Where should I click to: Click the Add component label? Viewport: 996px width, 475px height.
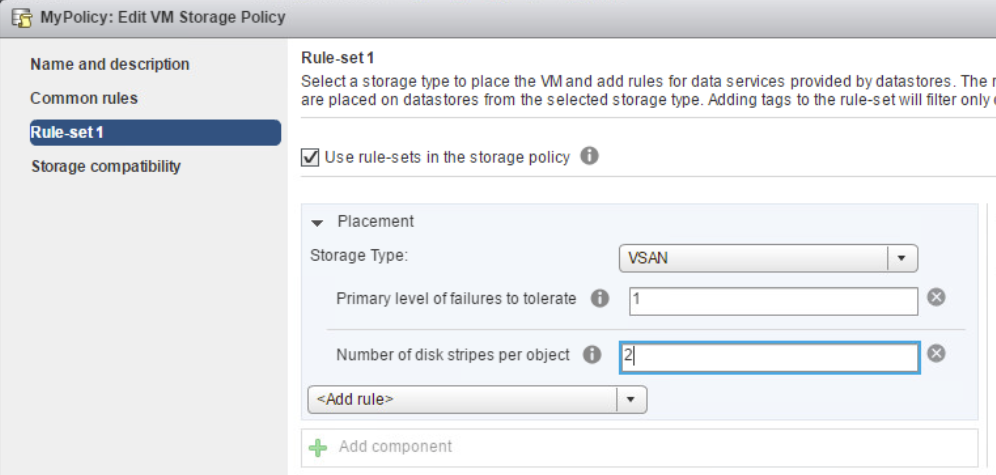tap(395, 446)
